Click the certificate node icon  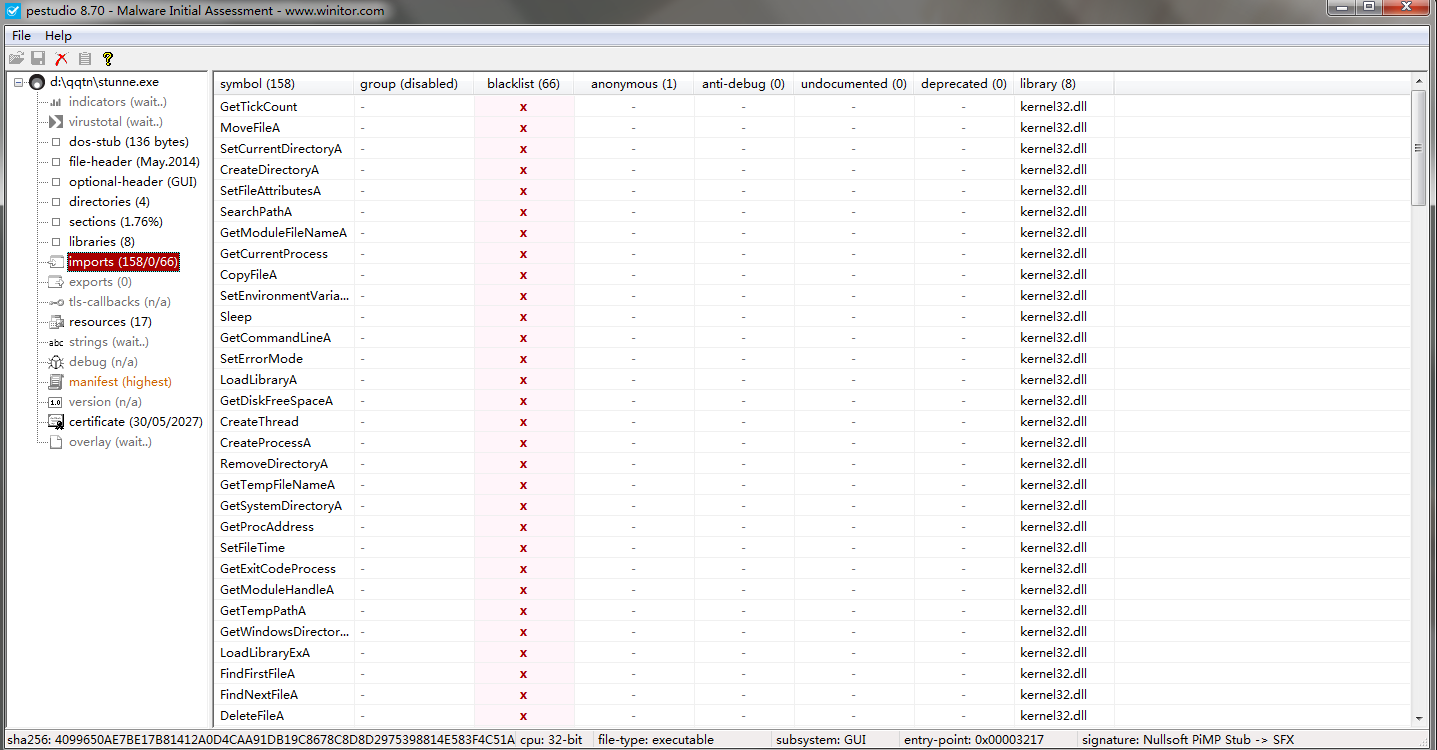pyautogui.click(x=56, y=422)
